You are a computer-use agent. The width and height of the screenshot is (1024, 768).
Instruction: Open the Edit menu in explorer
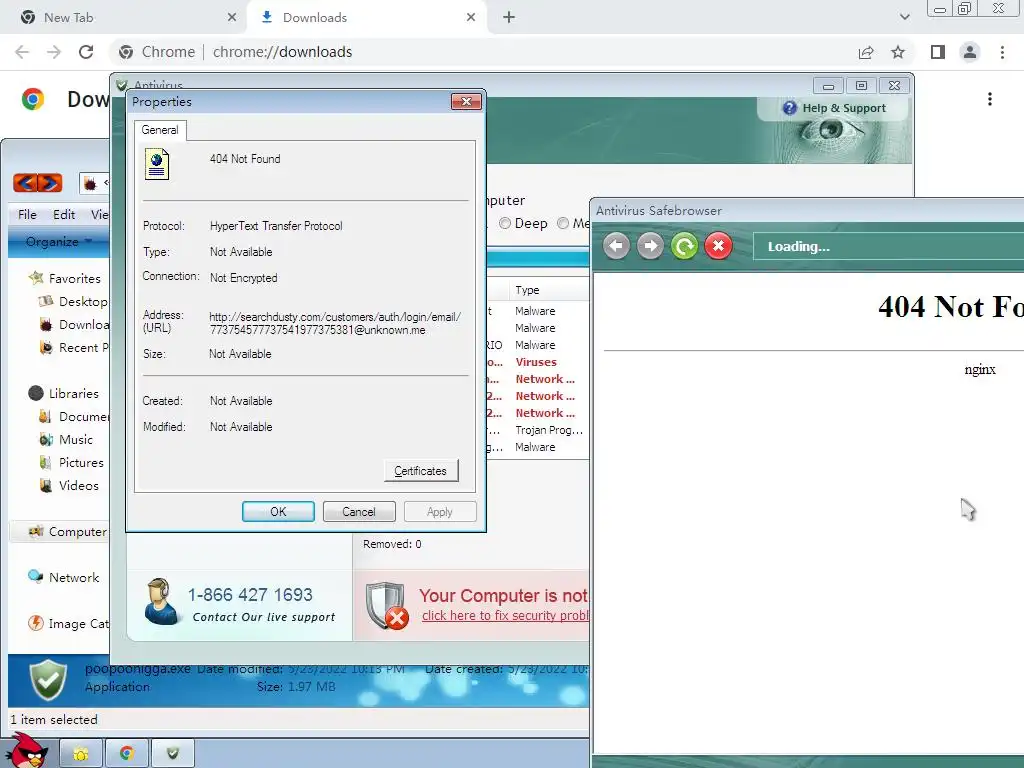[x=64, y=215]
